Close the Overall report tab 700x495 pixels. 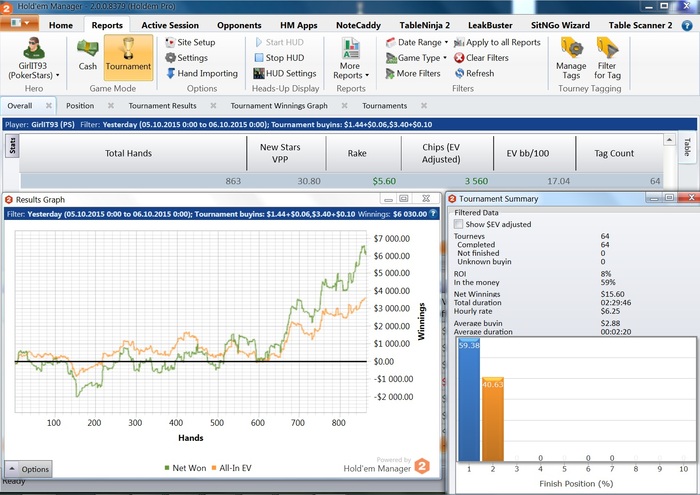coord(49,106)
